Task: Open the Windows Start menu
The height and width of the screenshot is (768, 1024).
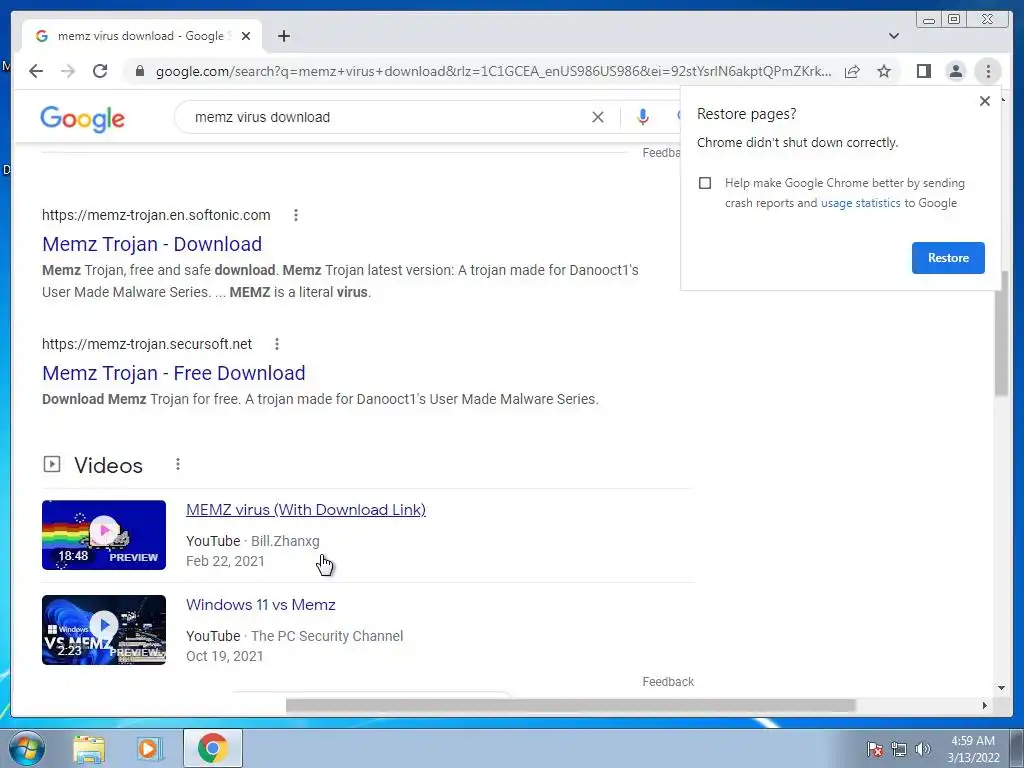Action: [27, 748]
